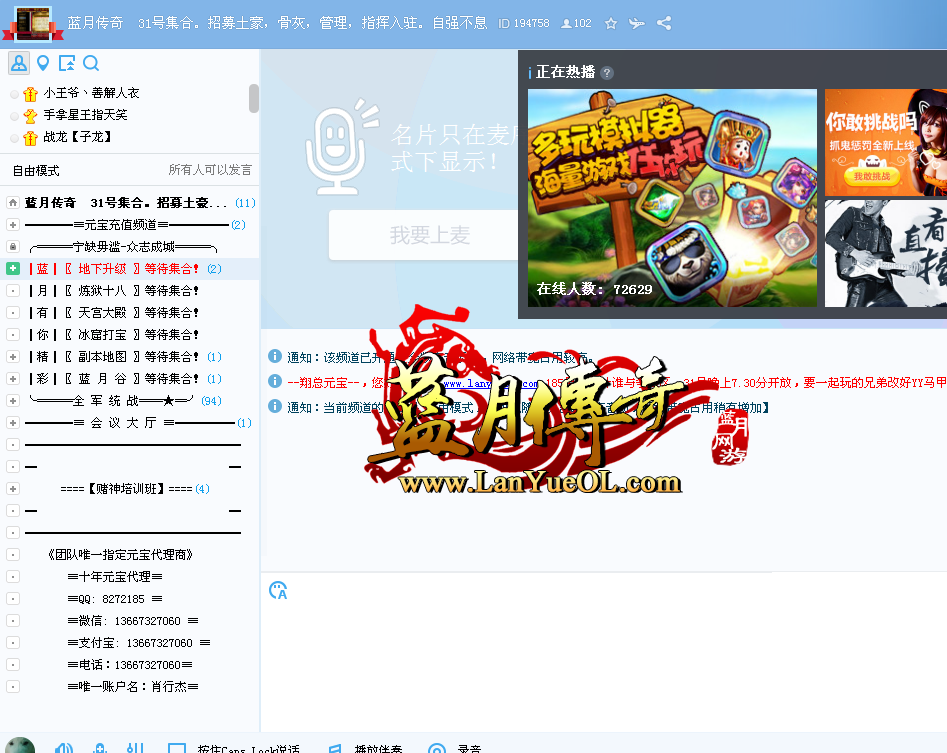The image size is (947, 753).
Task: Expand the 副本地图 channel entry
Action: click(x=12, y=357)
